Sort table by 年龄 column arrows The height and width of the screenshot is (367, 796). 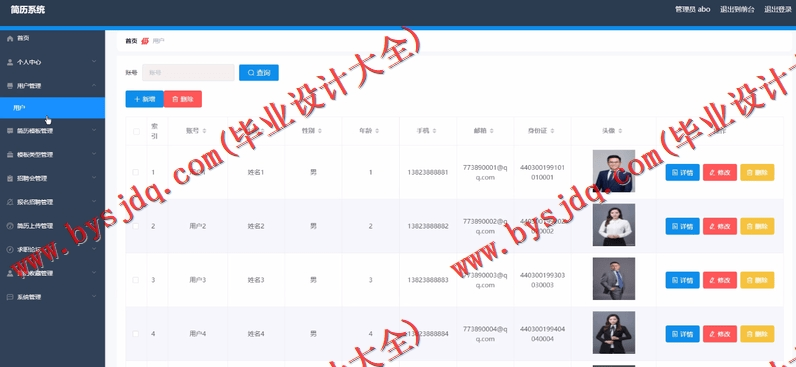point(377,131)
